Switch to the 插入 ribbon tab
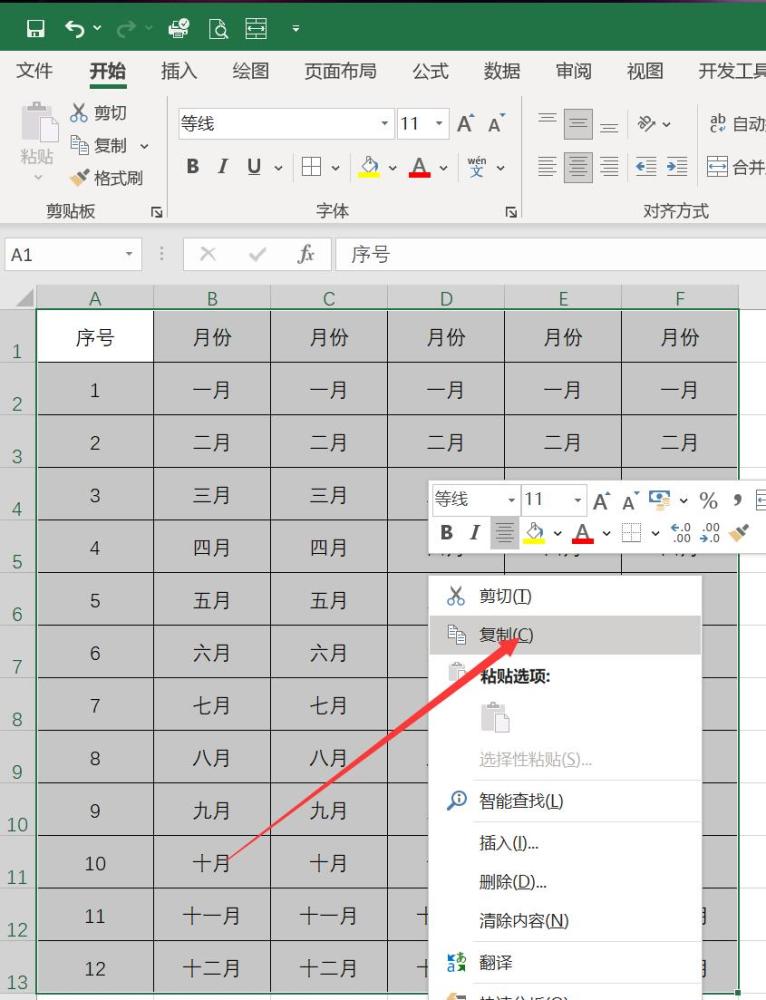Viewport: 766px width, 1000px height. coord(179,71)
